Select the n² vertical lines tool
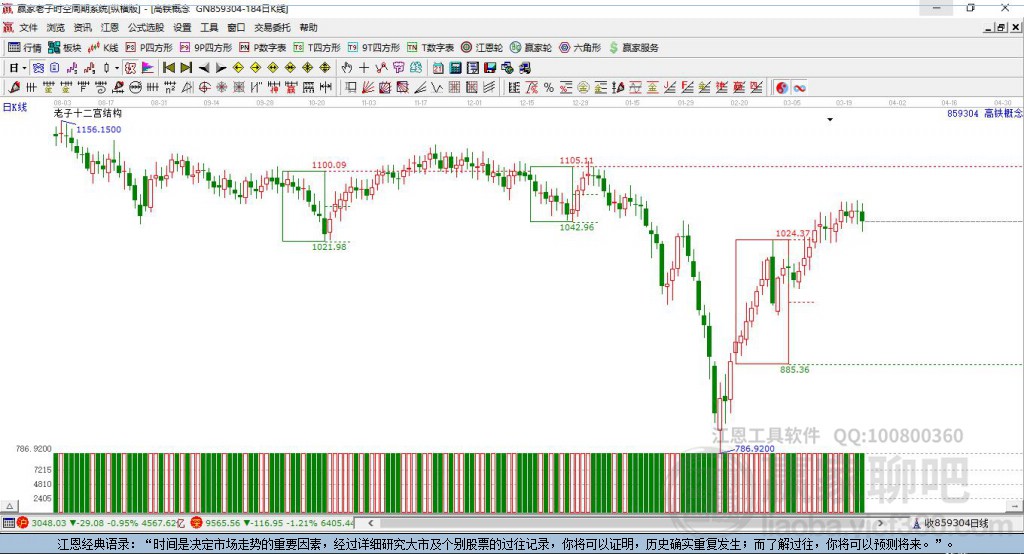1024x554 pixels. click(x=170, y=88)
